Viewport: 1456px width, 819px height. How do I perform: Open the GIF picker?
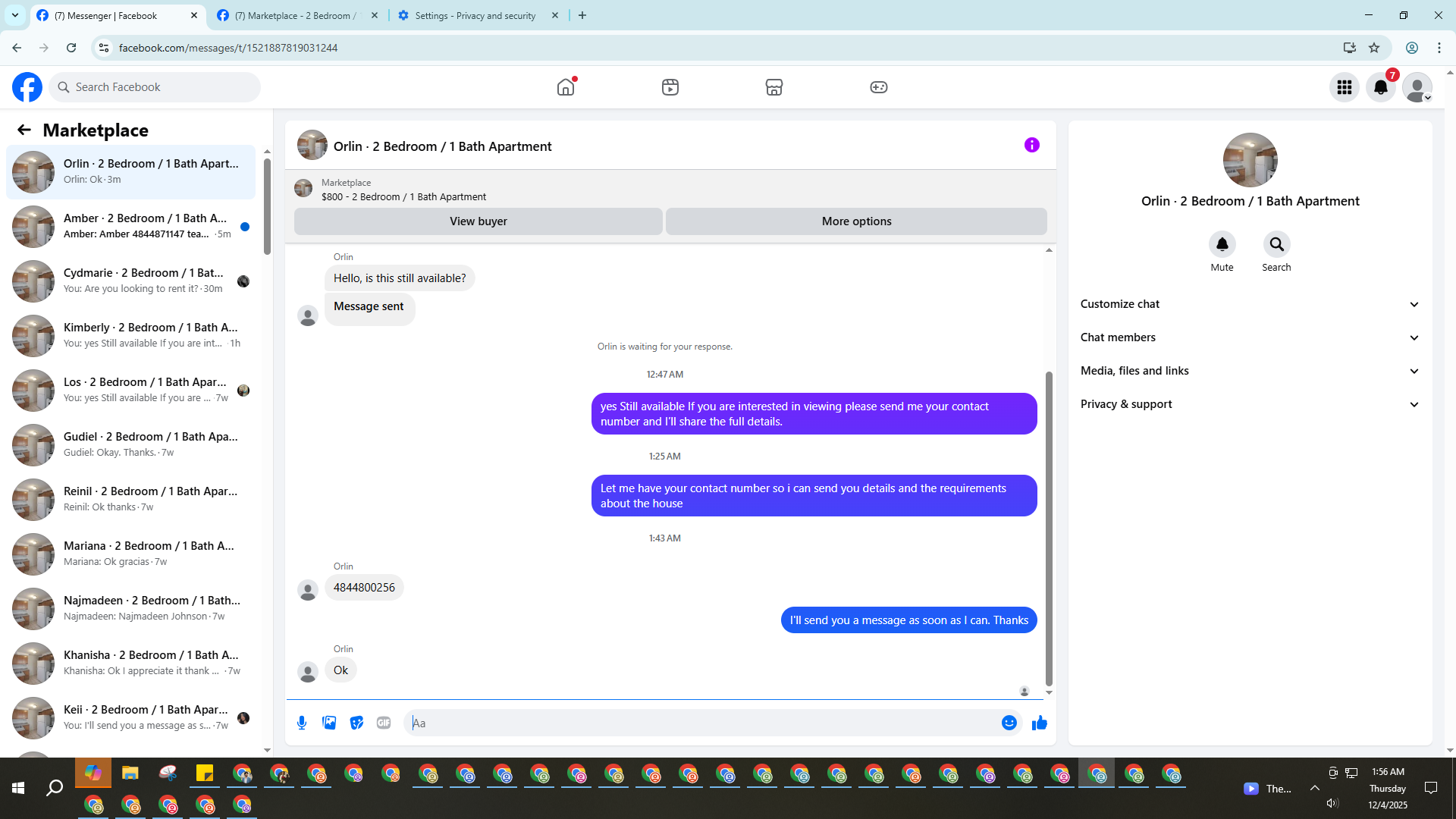[x=384, y=723]
